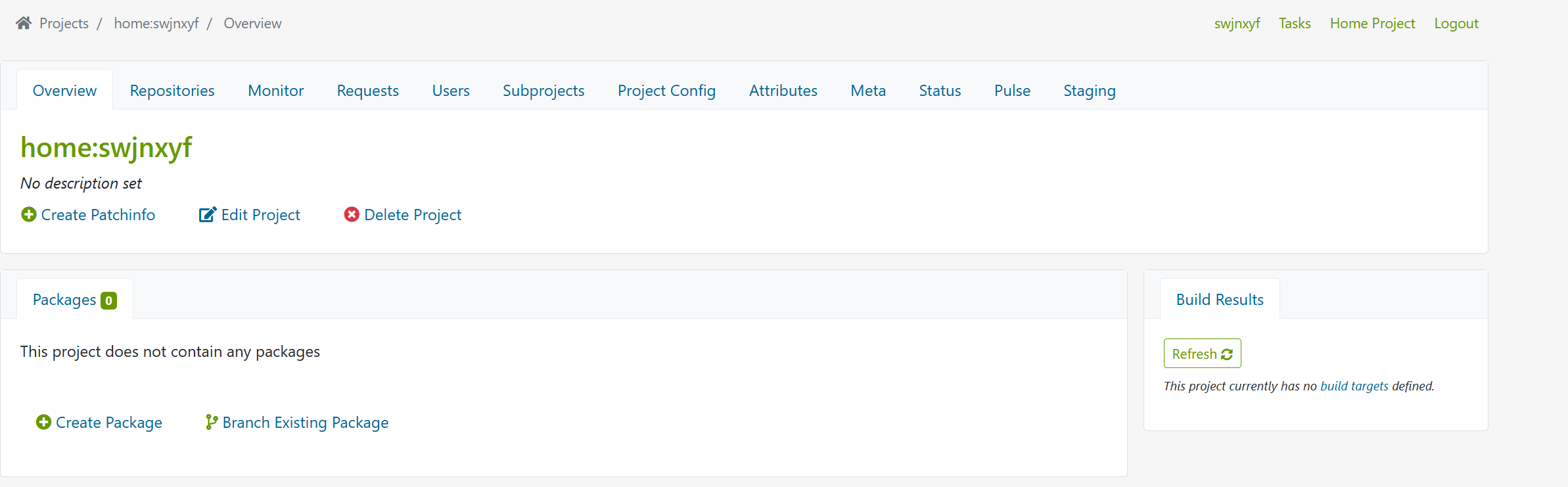
Task: Select the Staging tab
Action: [1089, 91]
